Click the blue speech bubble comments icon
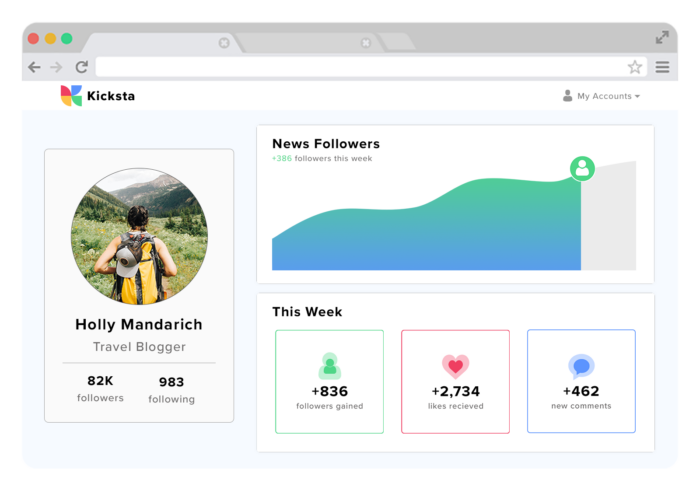 coord(581,366)
